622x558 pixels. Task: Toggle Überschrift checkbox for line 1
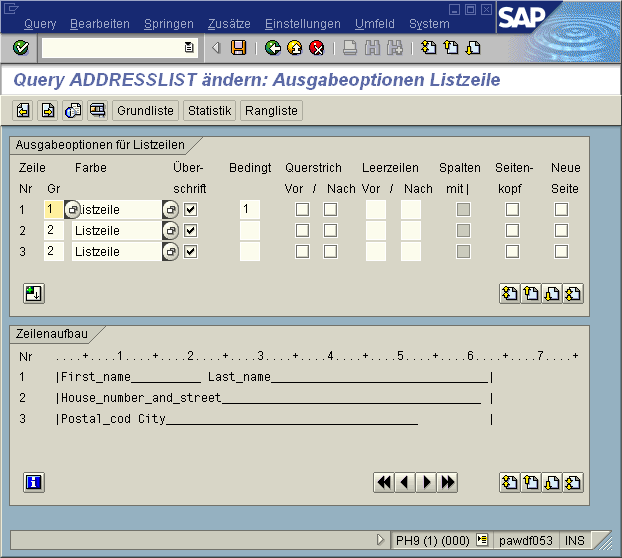191,209
